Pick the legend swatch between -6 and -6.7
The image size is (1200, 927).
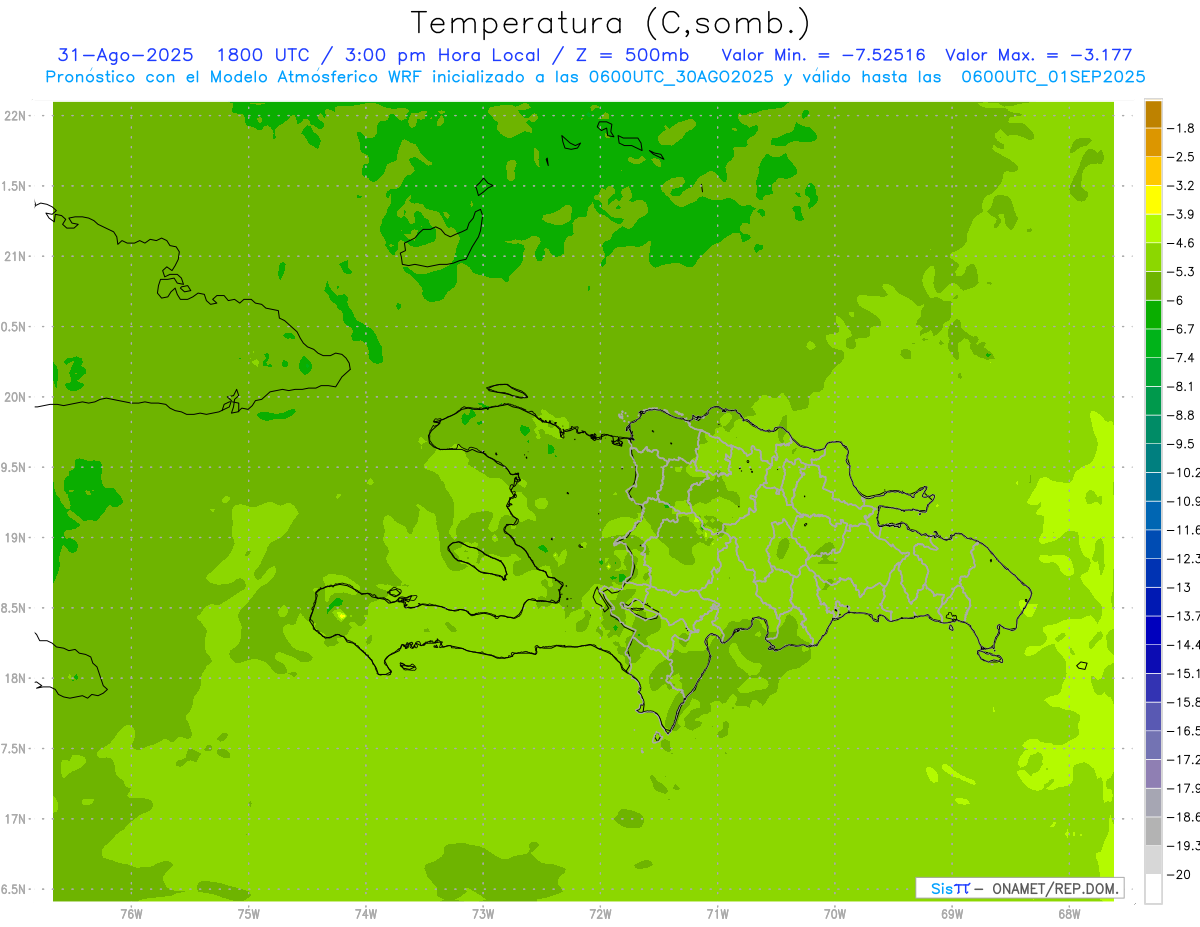[1153, 314]
